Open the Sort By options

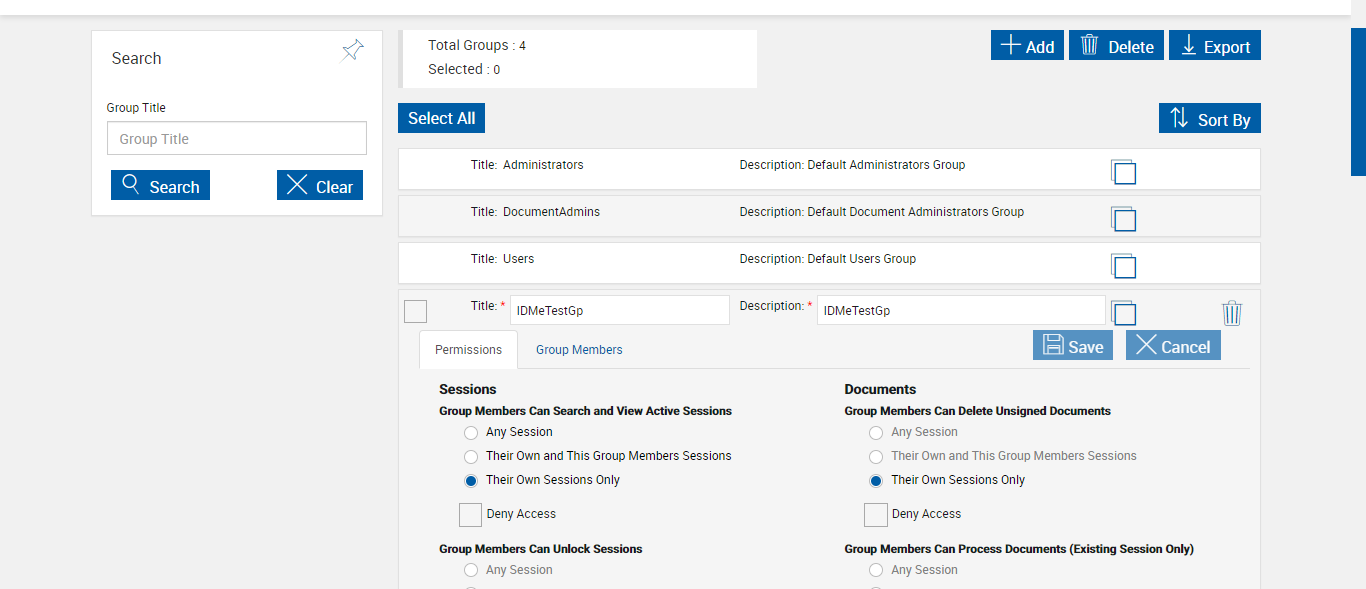click(1210, 119)
